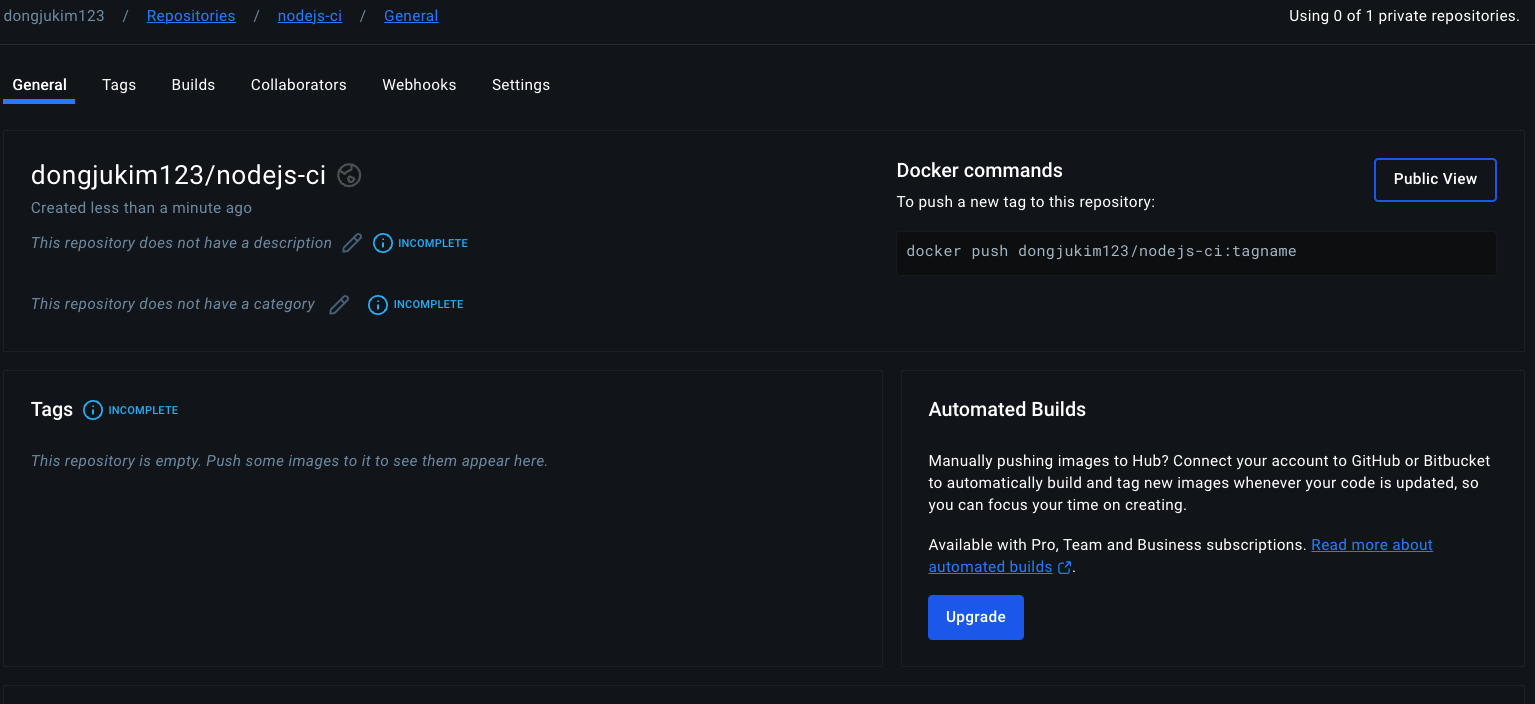
Task: Click INCOMPLETE label beside category
Action: (x=428, y=304)
